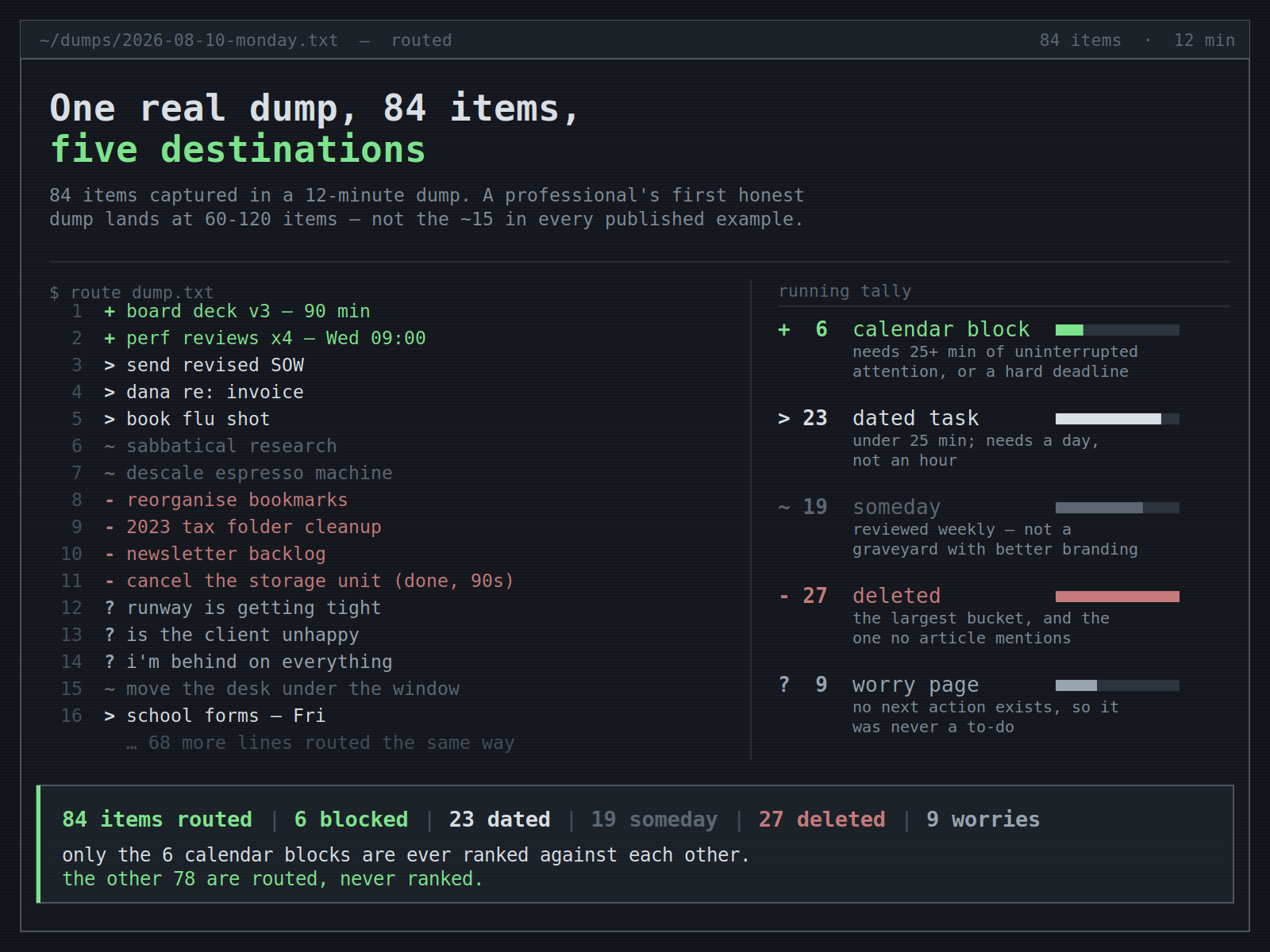Click '… 68 more lines routed the same way'
The height and width of the screenshot is (952, 1270).
(x=321, y=743)
